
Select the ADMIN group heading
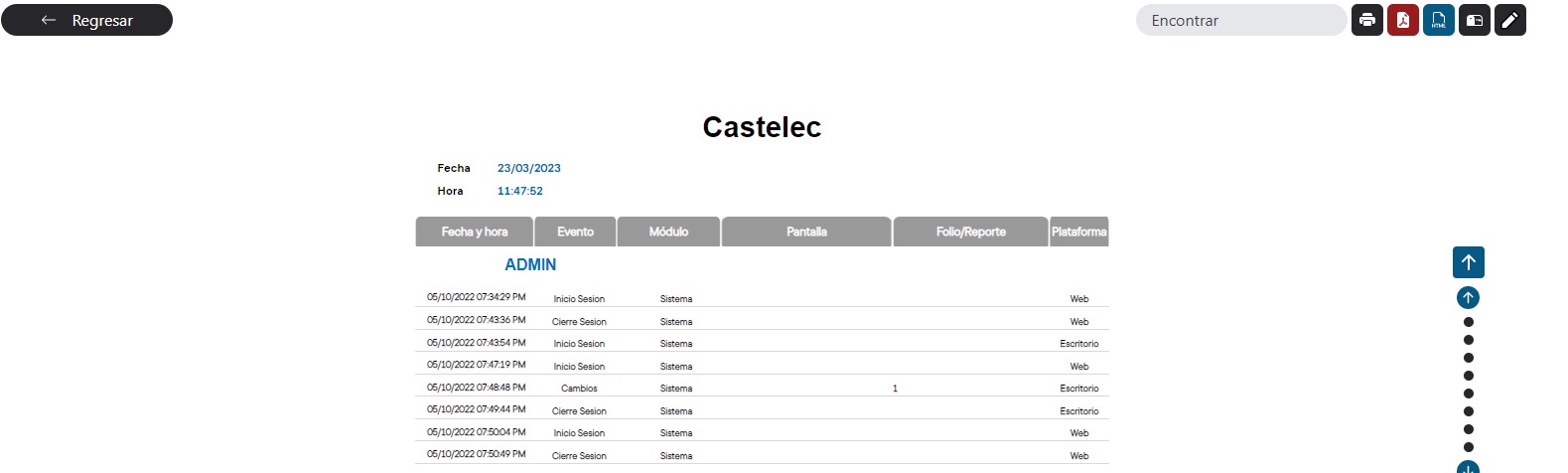tap(530, 264)
